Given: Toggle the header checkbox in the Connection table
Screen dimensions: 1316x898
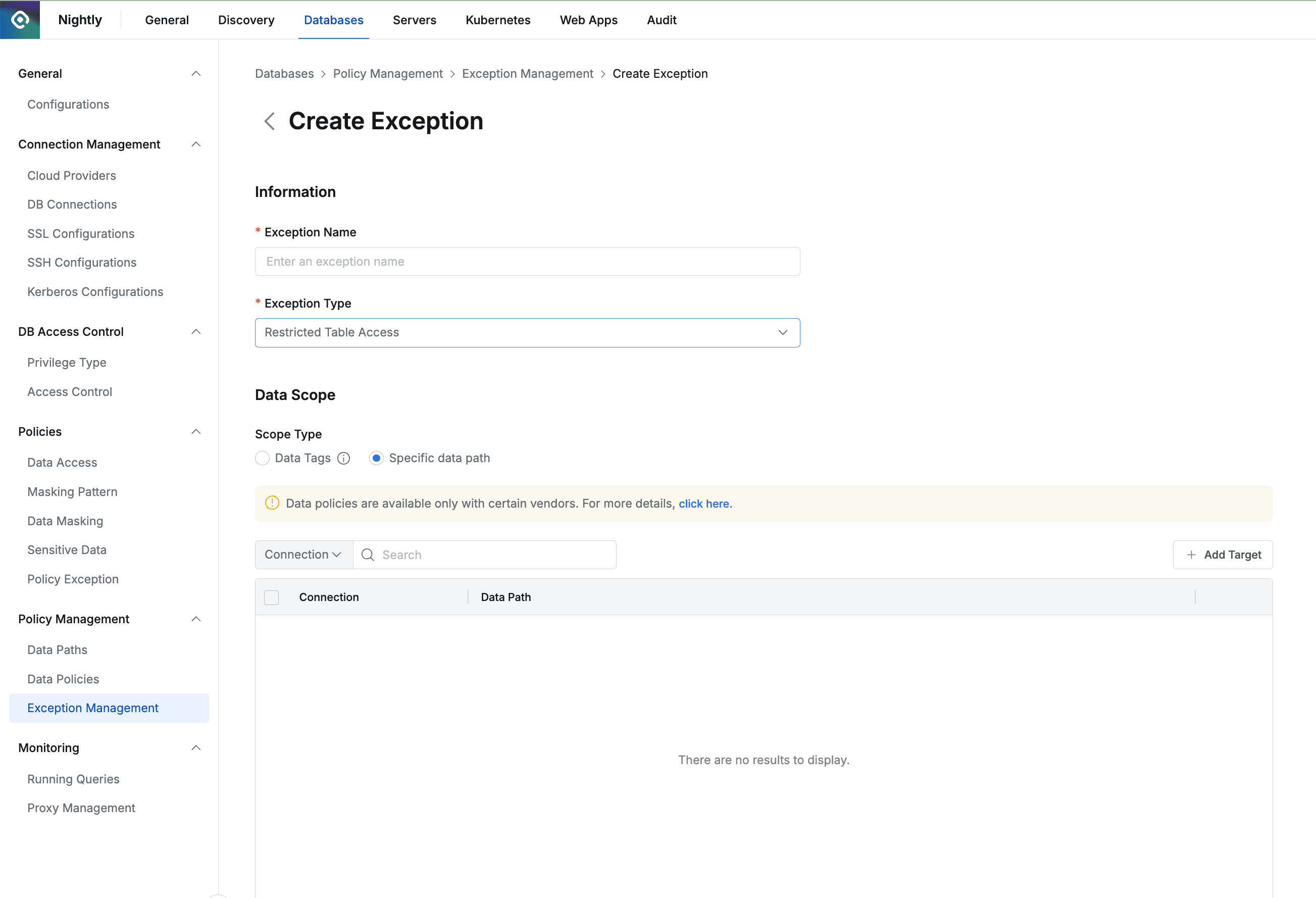Looking at the screenshot, I should (x=271, y=597).
